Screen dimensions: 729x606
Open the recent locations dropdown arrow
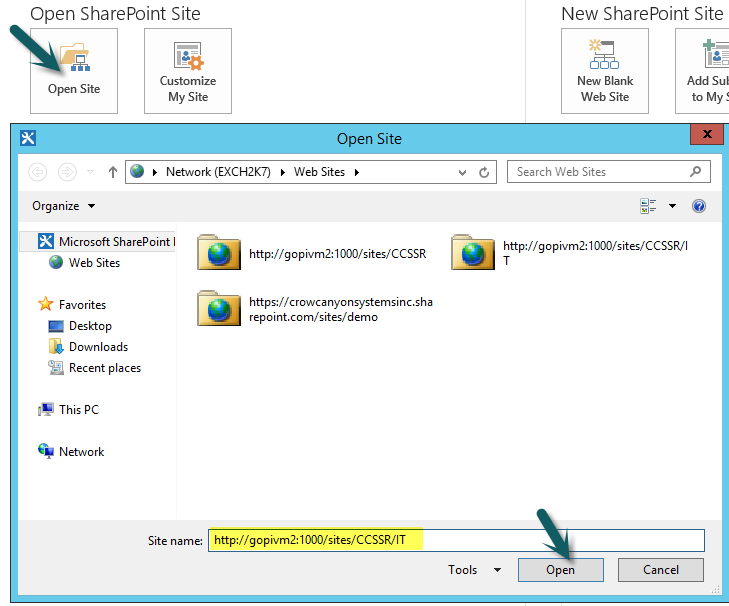(91, 172)
